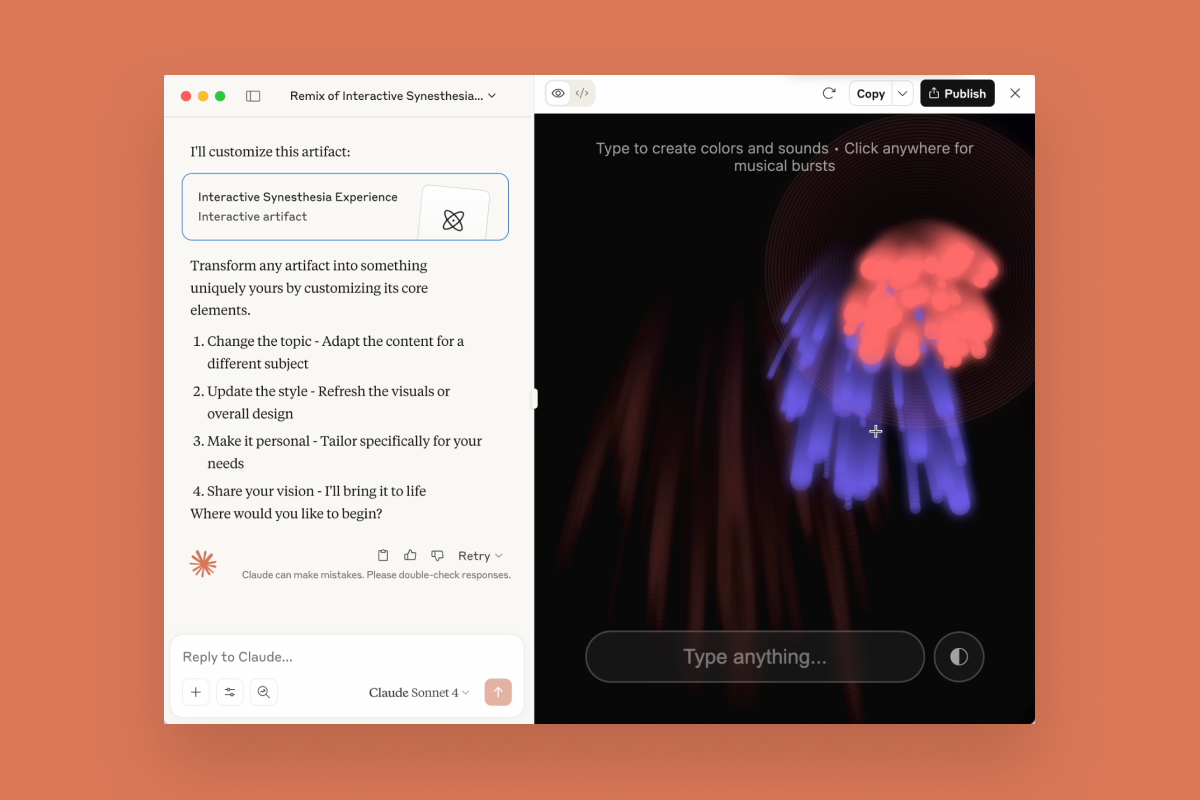Viewport: 1200px width, 800px height.
Task: Close the artifact panel
Action: [x=1015, y=93]
